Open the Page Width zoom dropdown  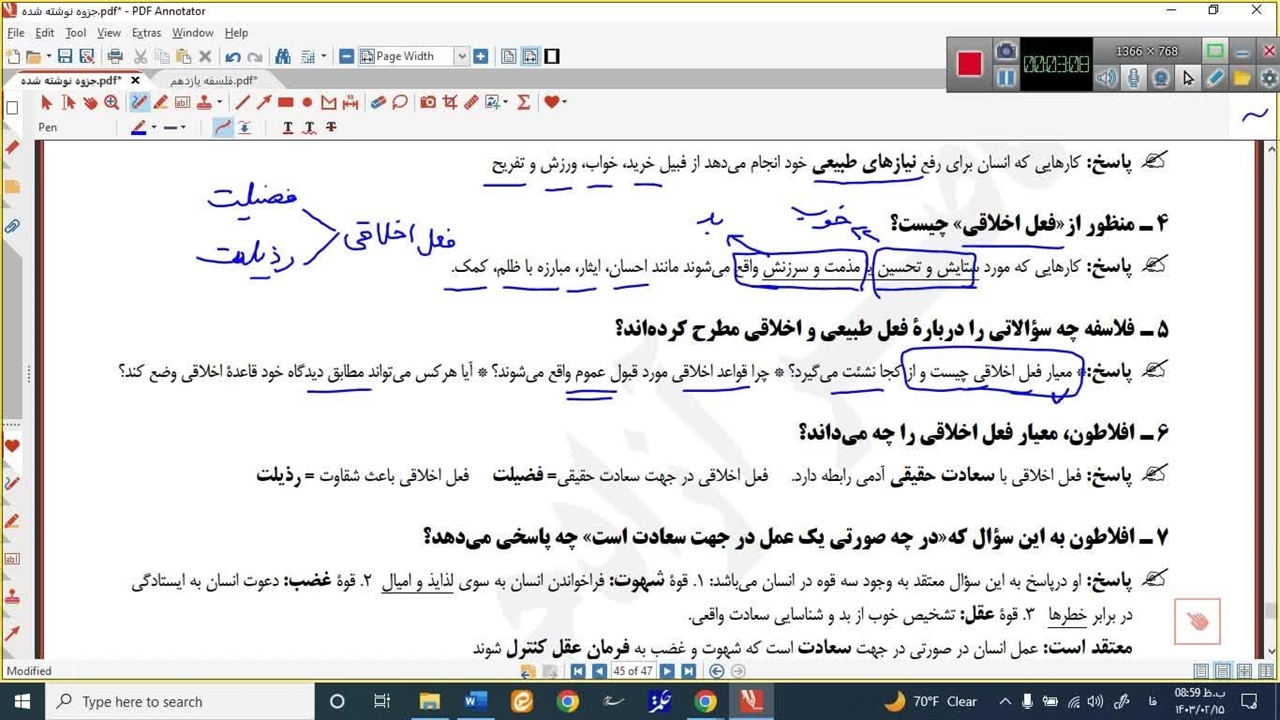click(x=461, y=57)
